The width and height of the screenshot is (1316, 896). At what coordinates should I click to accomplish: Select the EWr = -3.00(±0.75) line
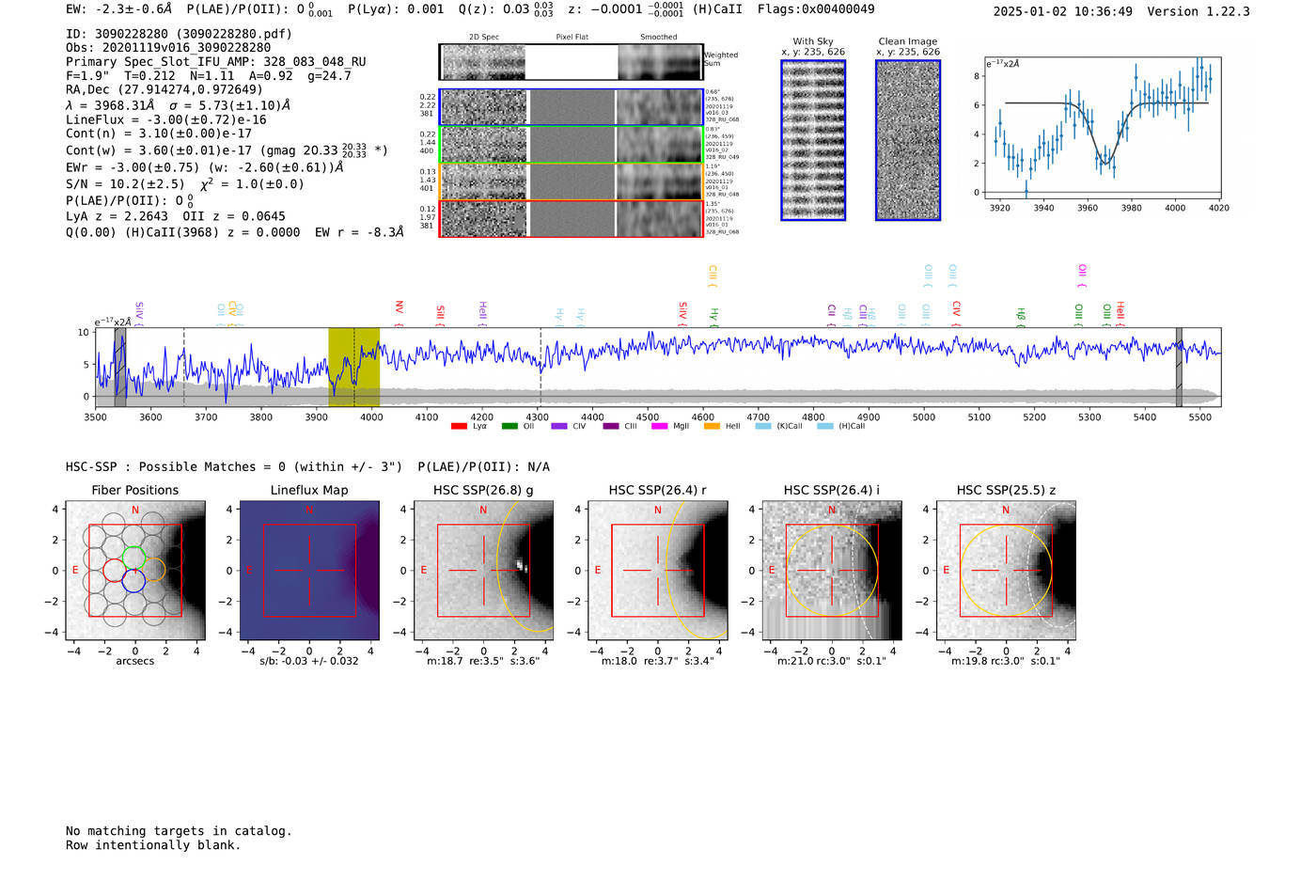click(204, 167)
